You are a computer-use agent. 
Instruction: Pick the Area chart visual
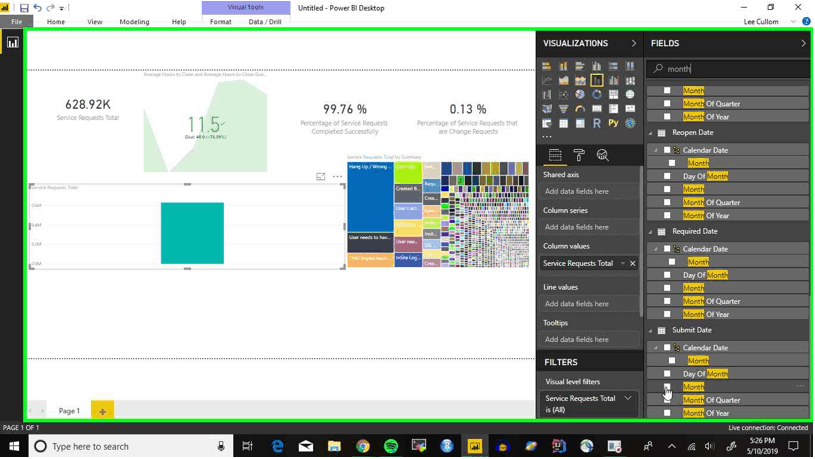click(x=563, y=80)
